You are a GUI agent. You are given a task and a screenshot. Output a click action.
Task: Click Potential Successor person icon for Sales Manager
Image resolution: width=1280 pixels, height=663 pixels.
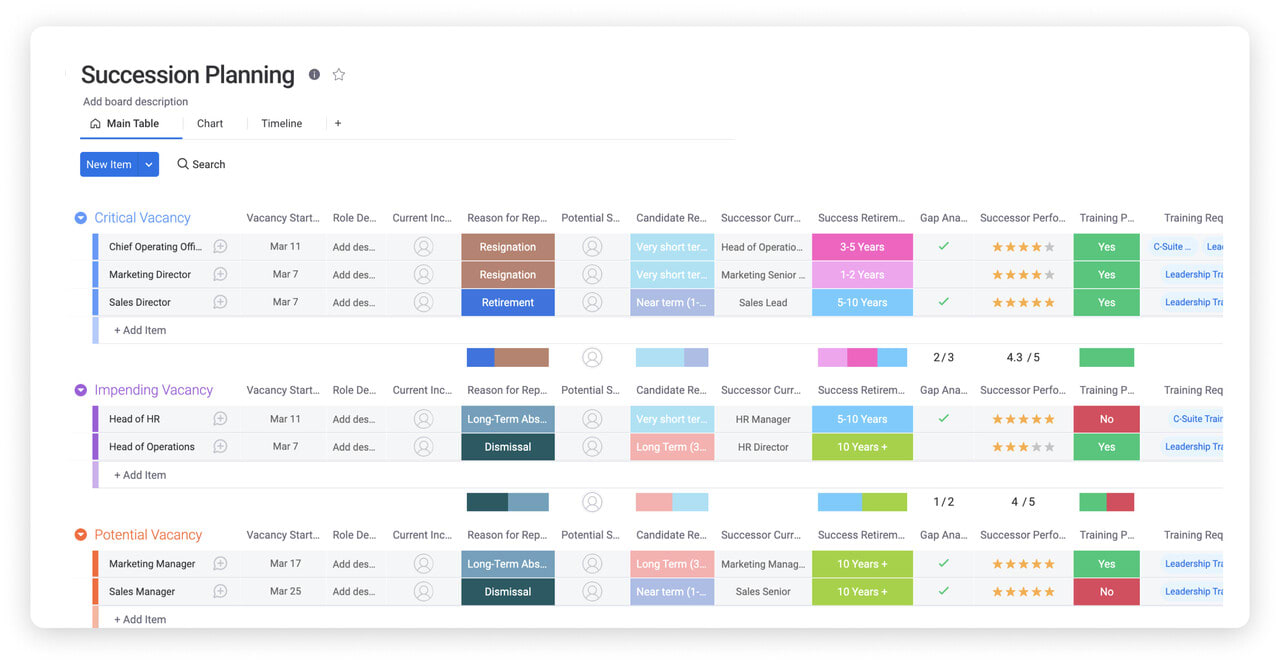[x=592, y=592]
